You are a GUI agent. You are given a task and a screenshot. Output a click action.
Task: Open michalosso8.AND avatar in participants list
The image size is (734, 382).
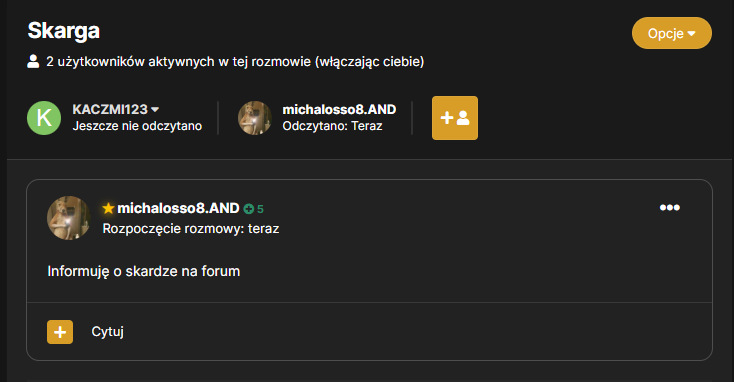point(255,118)
